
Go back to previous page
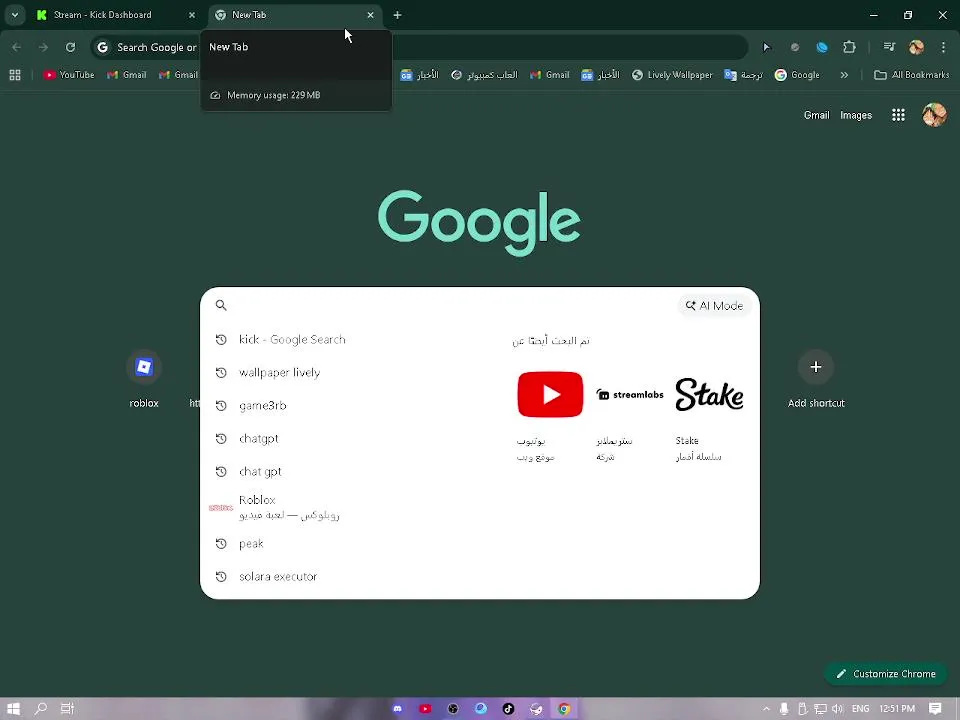(17, 47)
